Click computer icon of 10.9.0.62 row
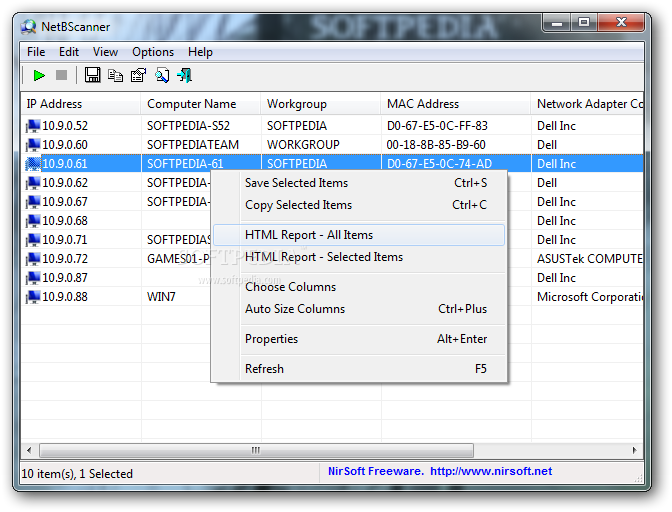The image size is (672, 512). [x=33, y=183]
